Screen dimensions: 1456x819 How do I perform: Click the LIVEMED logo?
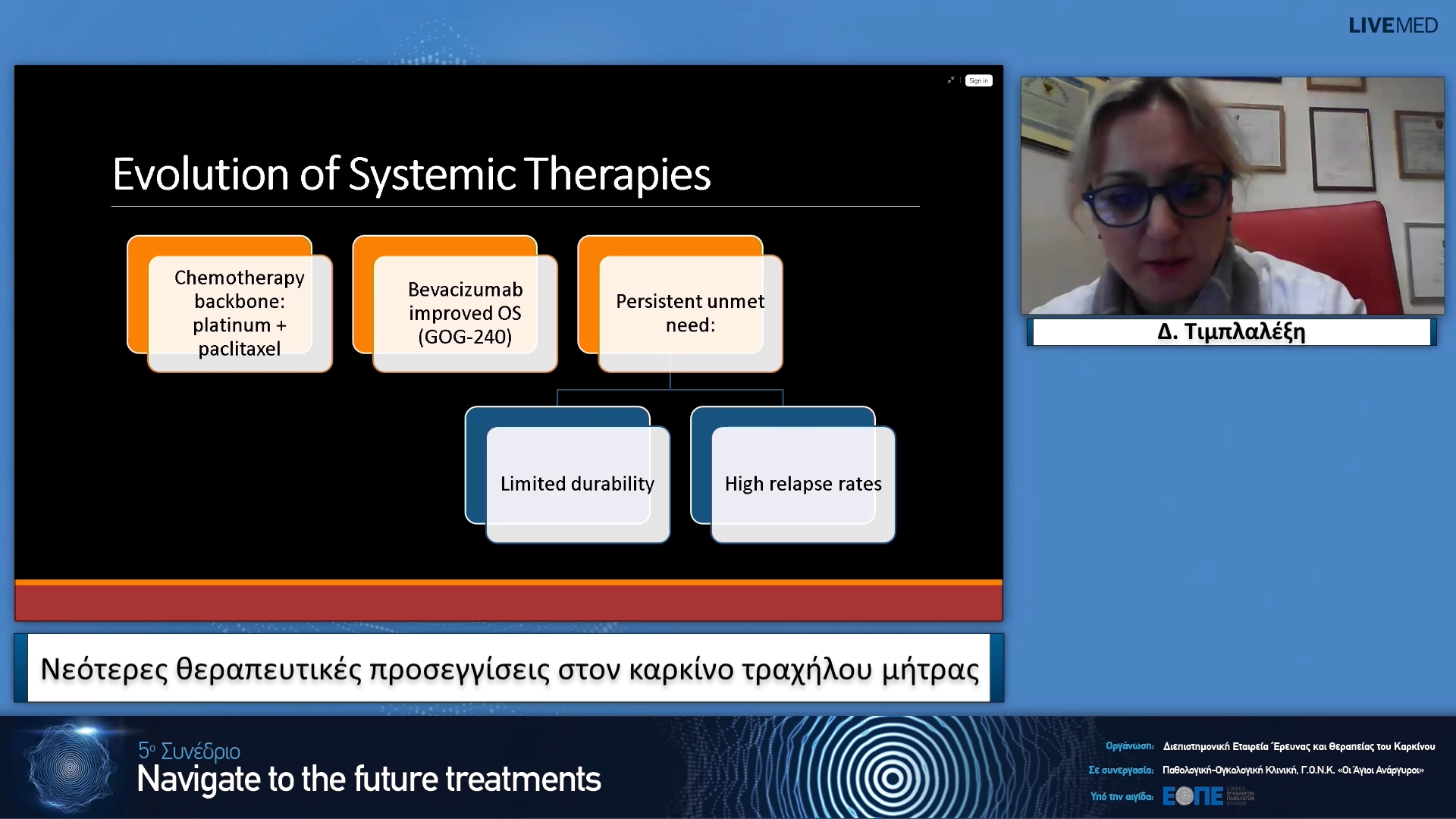click(x=1392, y=26)
